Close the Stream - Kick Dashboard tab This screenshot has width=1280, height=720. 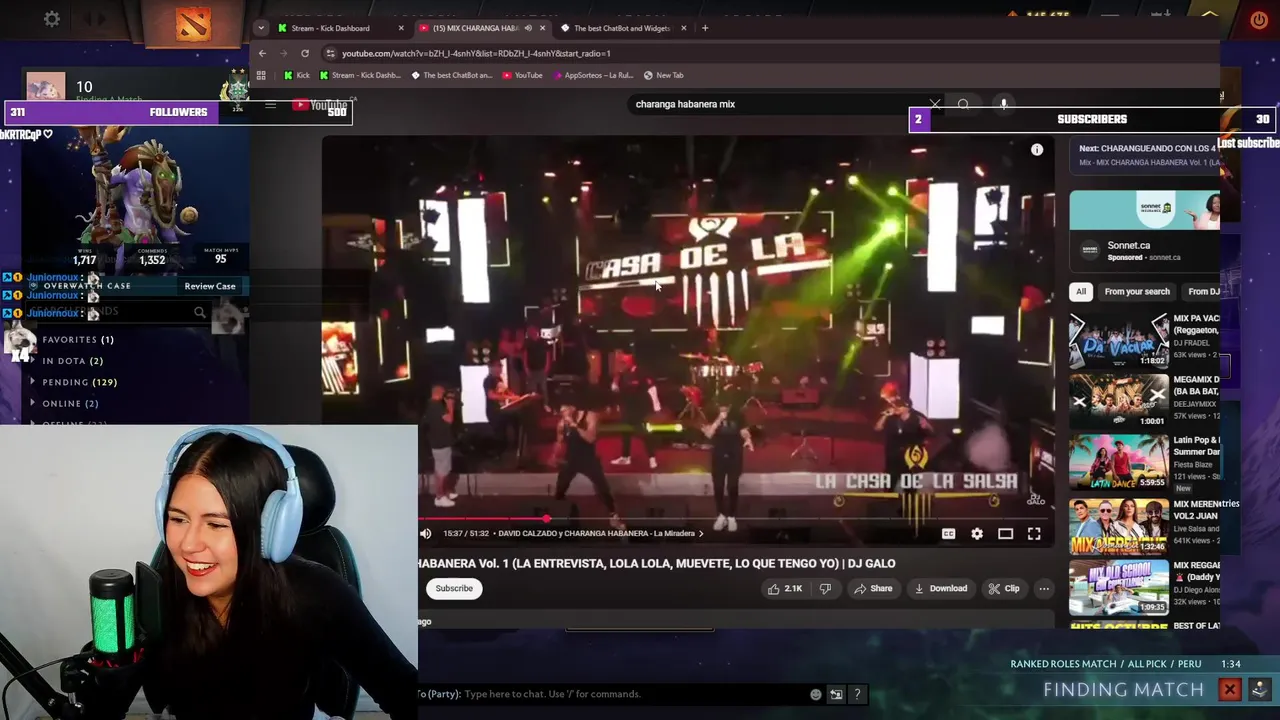tap(401, 28)
